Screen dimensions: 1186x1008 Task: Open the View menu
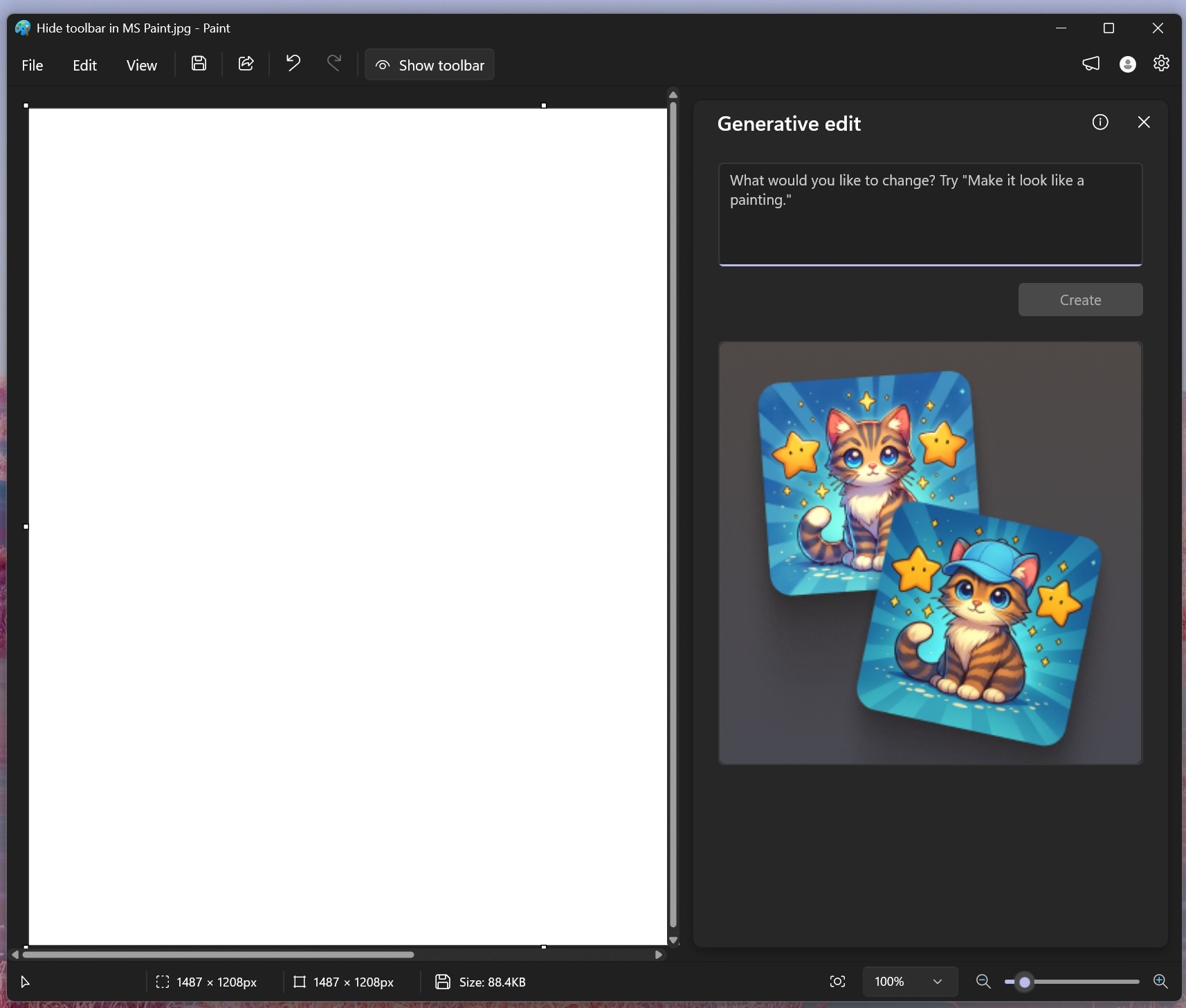click(x=141, y=64)
